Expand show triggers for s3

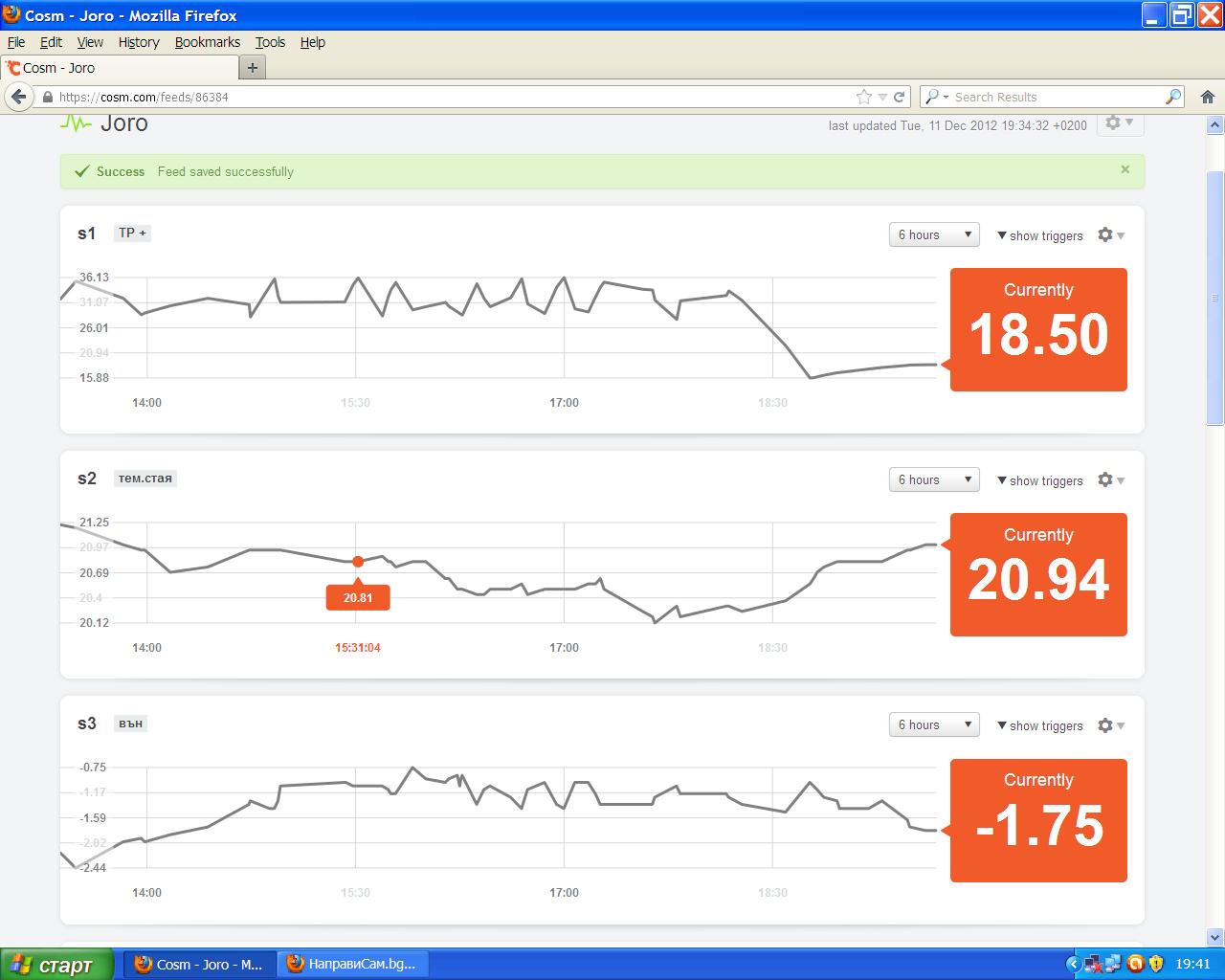(1040, 725)
